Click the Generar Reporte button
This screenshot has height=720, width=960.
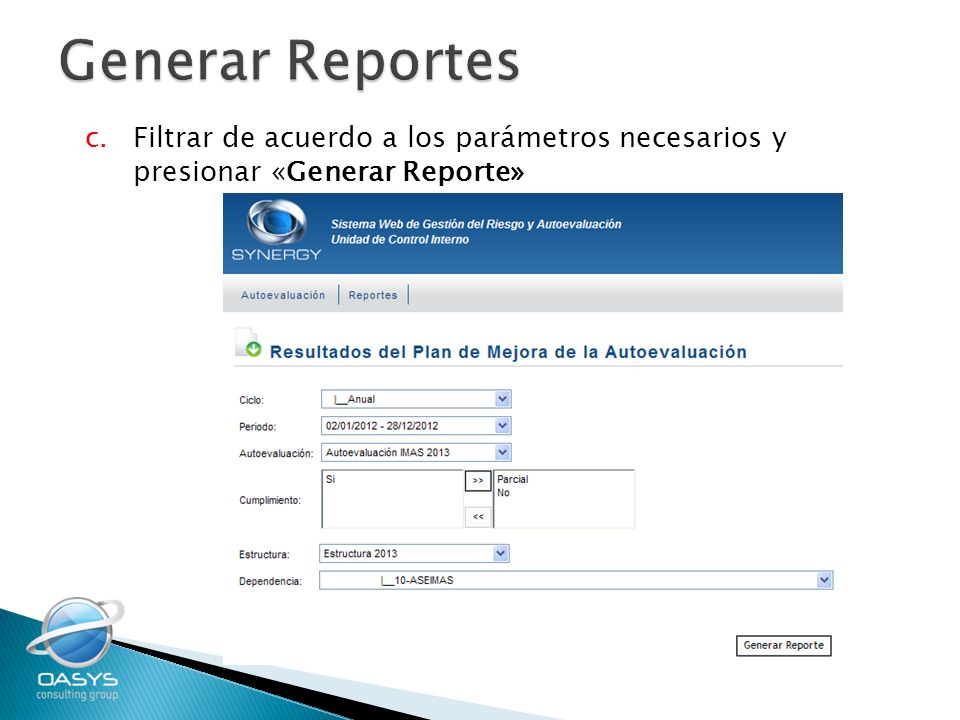point(784,645)
